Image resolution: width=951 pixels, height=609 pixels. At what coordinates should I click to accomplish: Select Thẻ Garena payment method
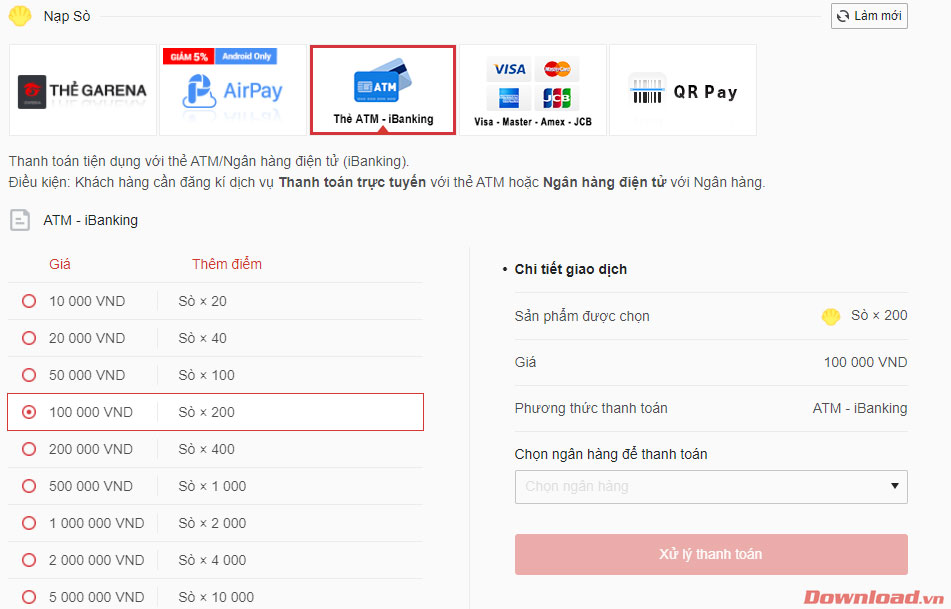click(x=83, y=90)
